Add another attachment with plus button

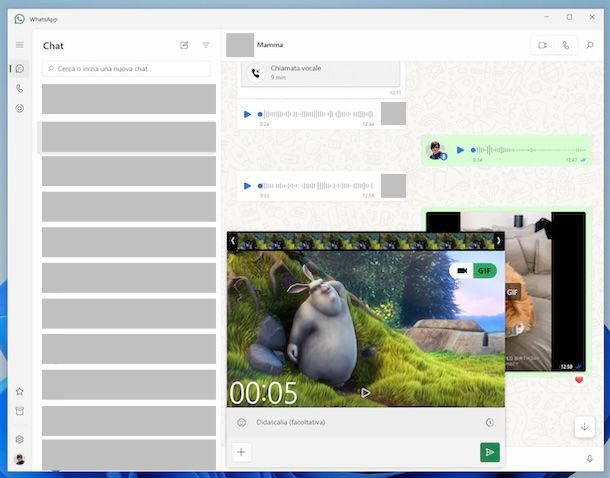[241, 452]
